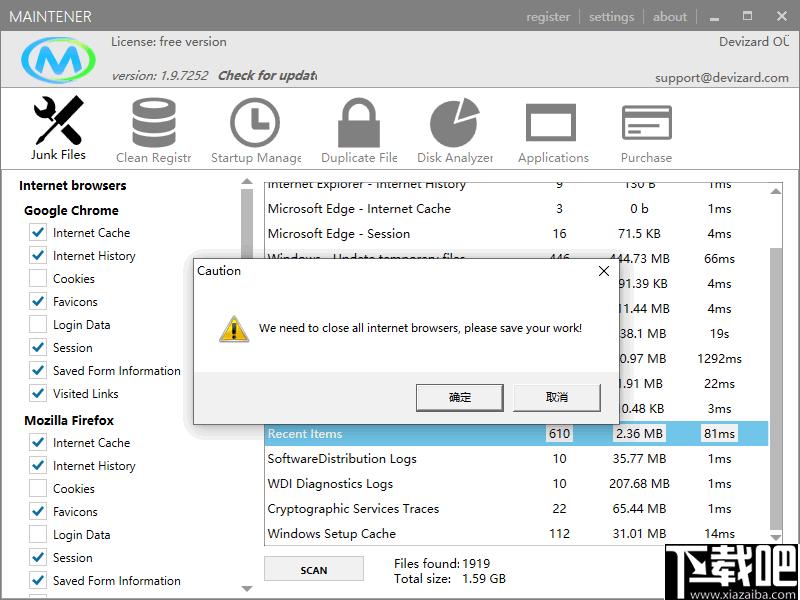Click up arrow of left panel scrollbar
800x600 pixels.
click(247, 181)
